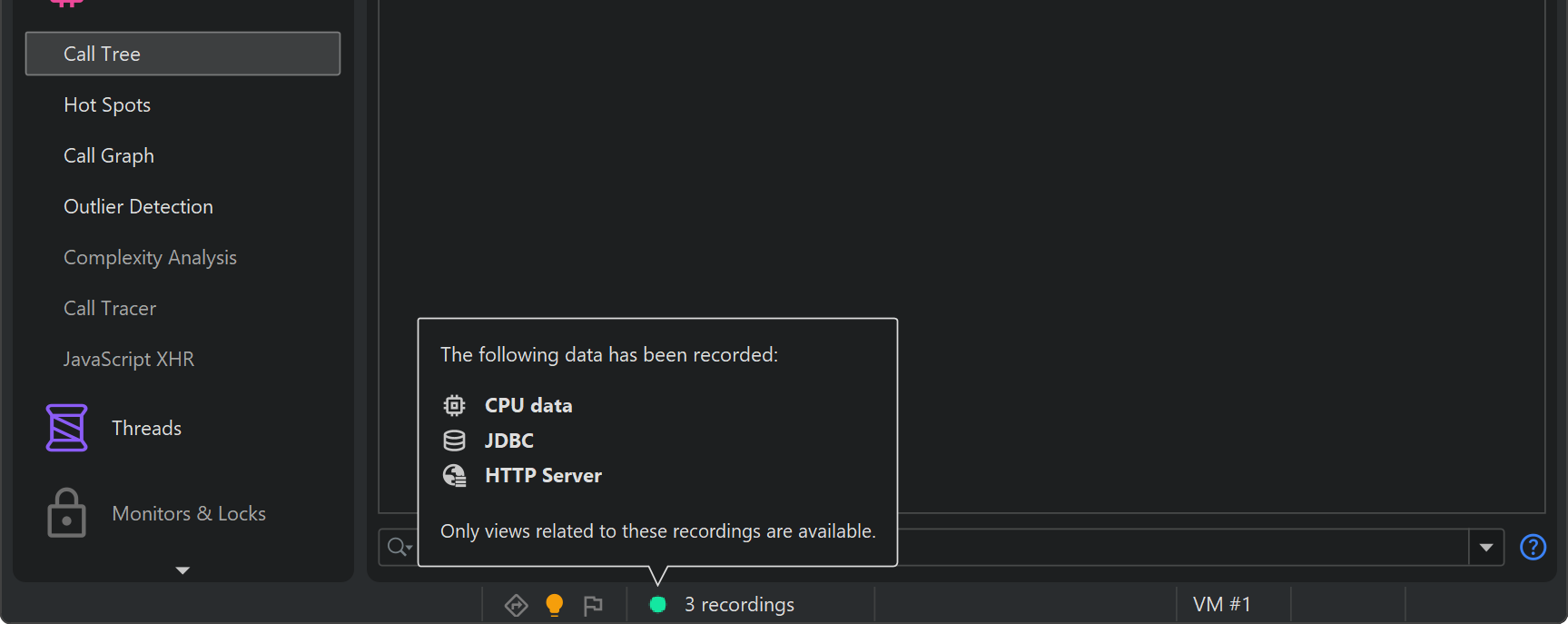Click inside the filter text field
1568x624 pixels.
(x=1180, y=547)
